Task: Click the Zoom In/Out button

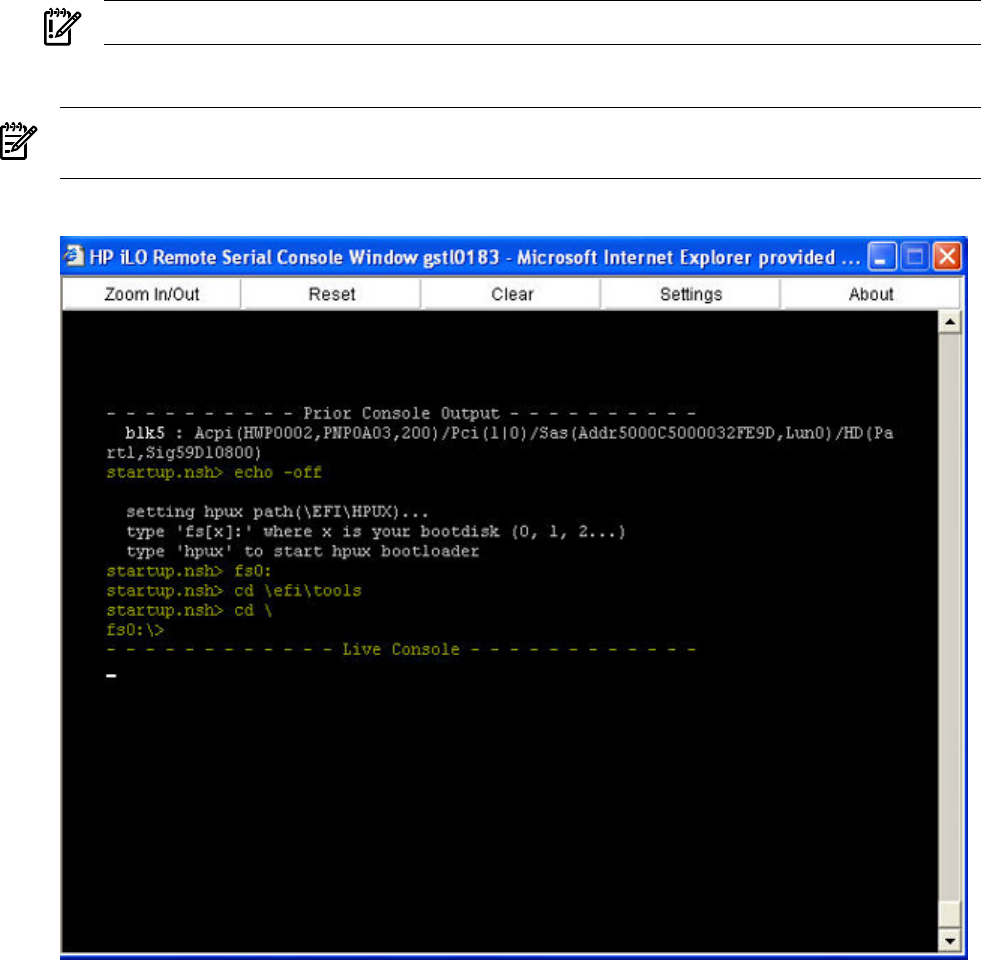Action: pyautogui.click(x=151, y=294)
